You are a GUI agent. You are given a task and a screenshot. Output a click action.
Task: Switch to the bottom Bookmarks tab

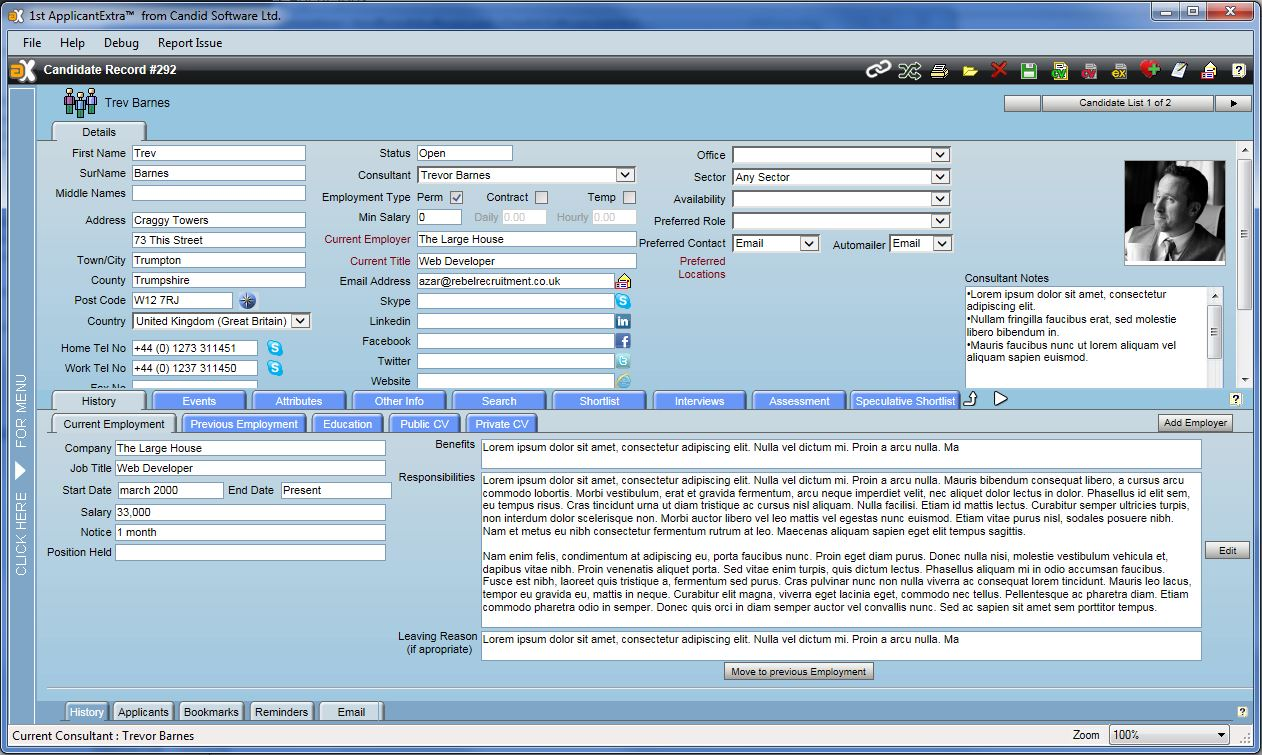211,712
